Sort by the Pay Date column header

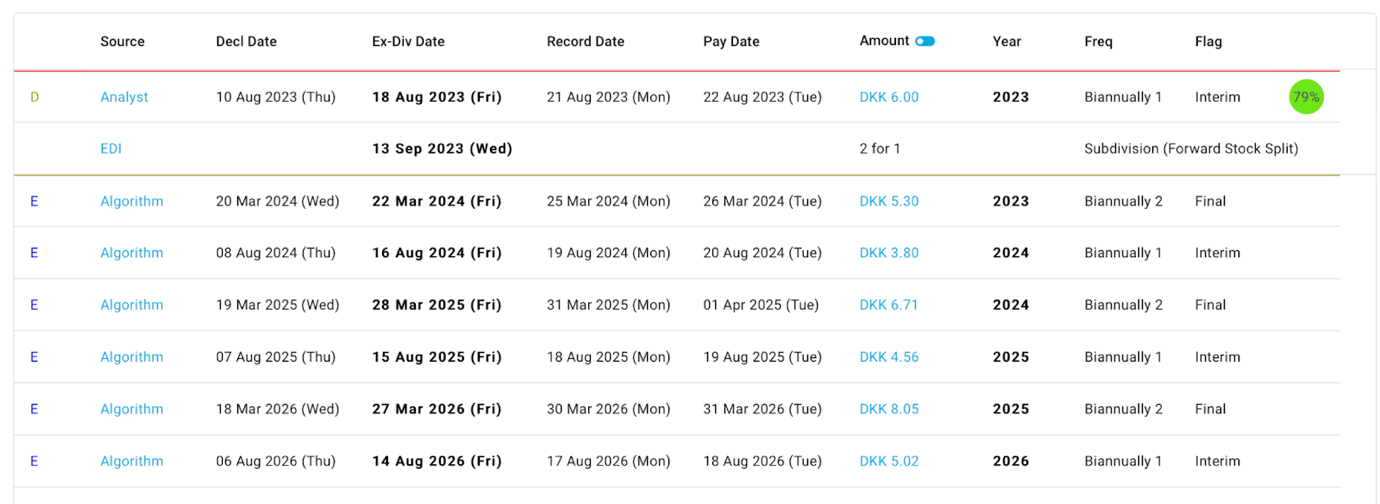point(731,41)
